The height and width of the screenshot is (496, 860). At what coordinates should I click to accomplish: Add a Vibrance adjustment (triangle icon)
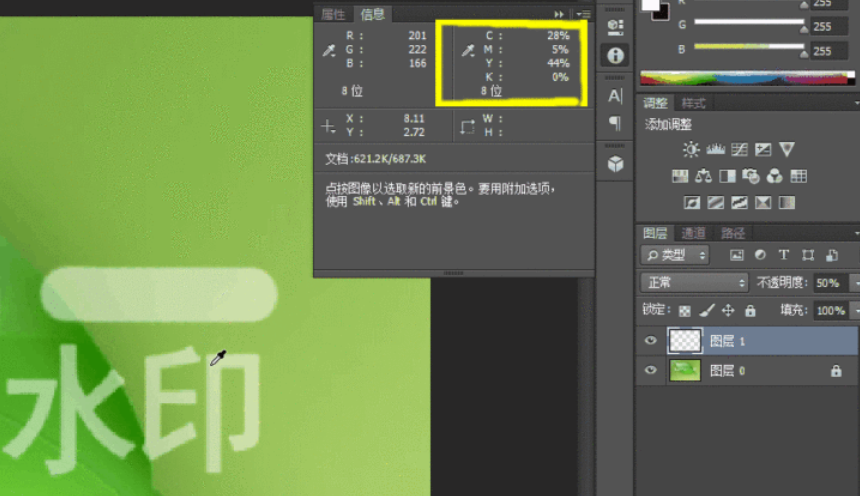pos(787,149)
